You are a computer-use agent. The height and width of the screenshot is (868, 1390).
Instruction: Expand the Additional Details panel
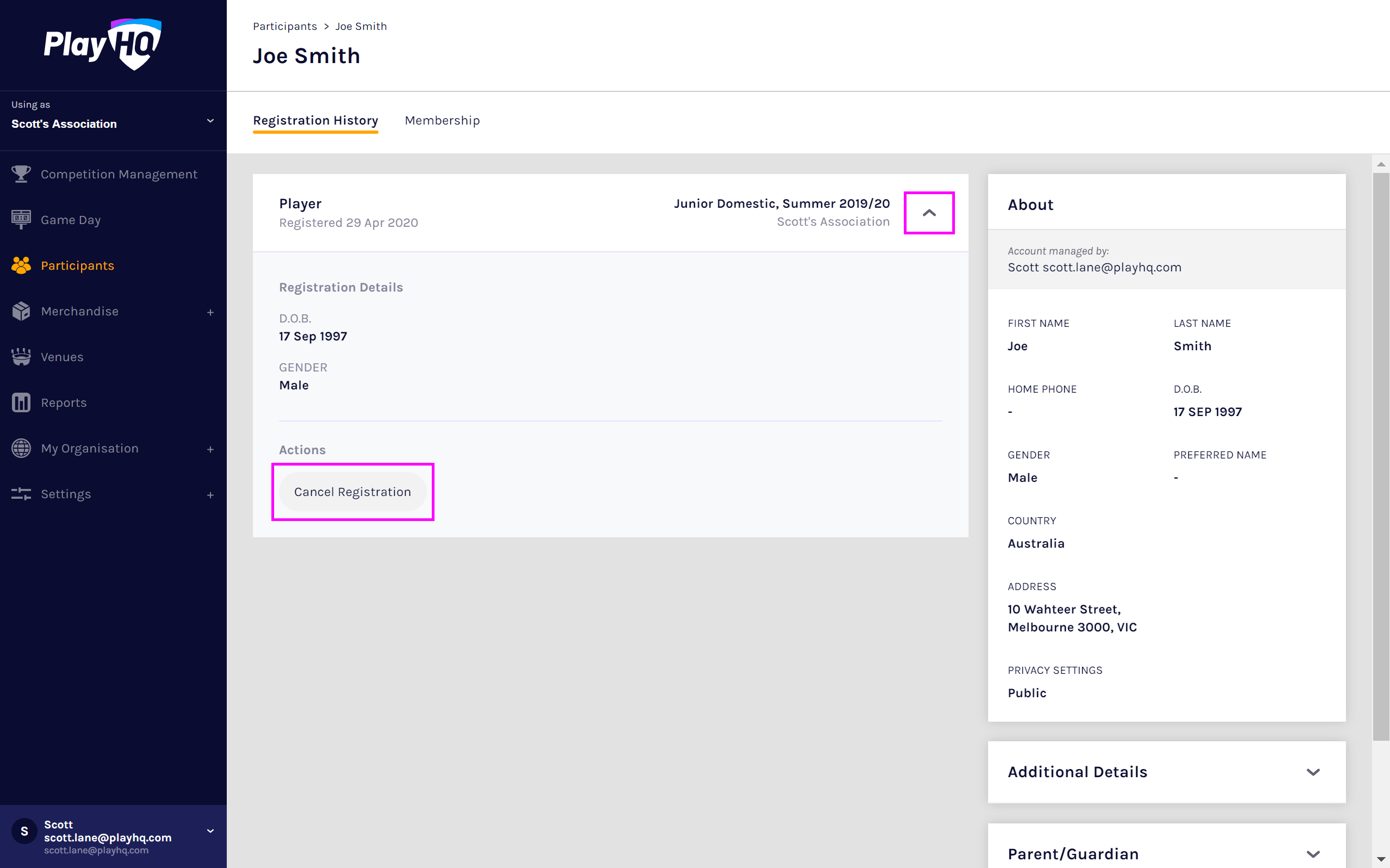[x=1313, y=772]
